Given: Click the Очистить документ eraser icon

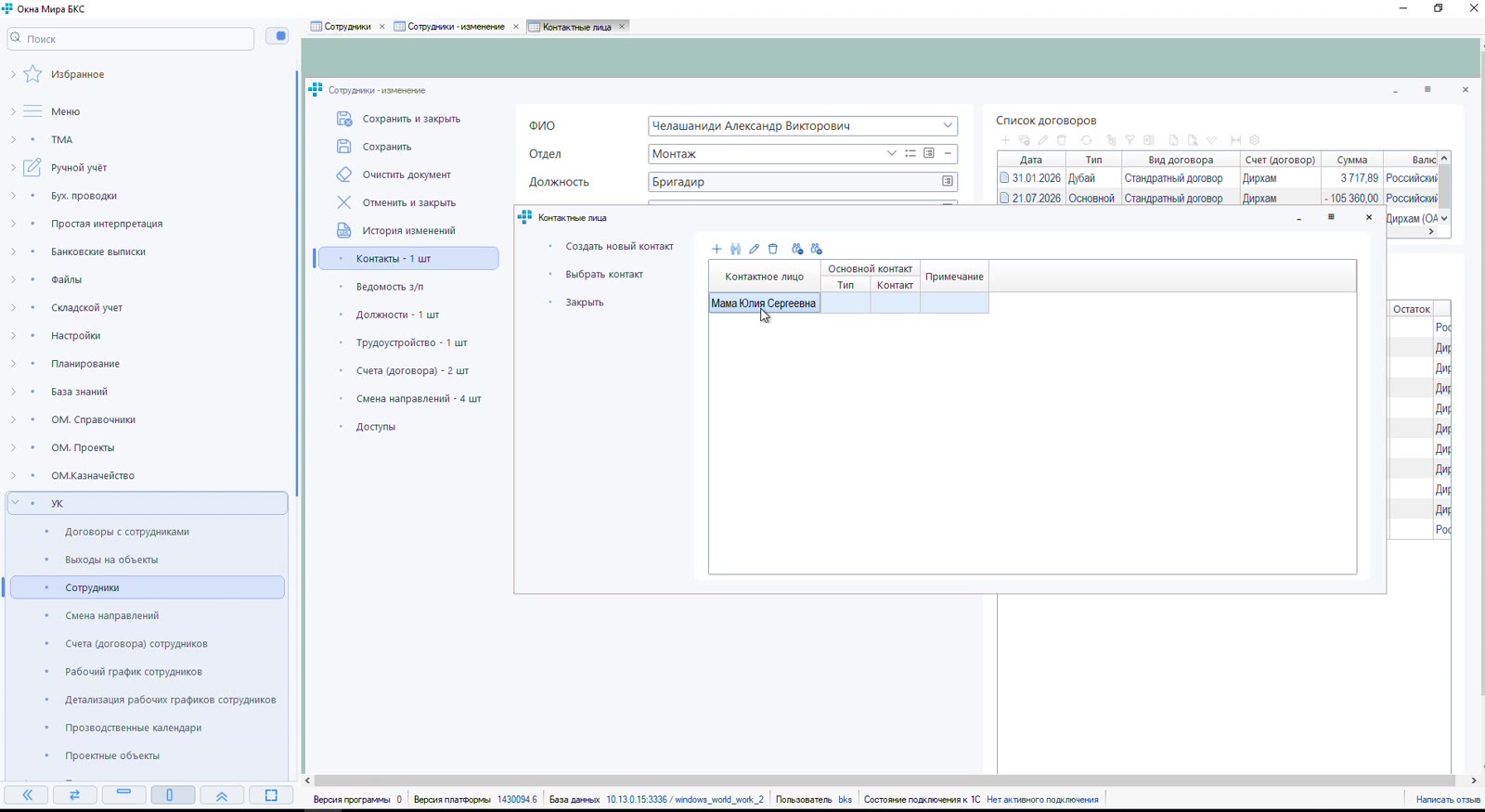Looking at the screenshot, I should point(344,174).
